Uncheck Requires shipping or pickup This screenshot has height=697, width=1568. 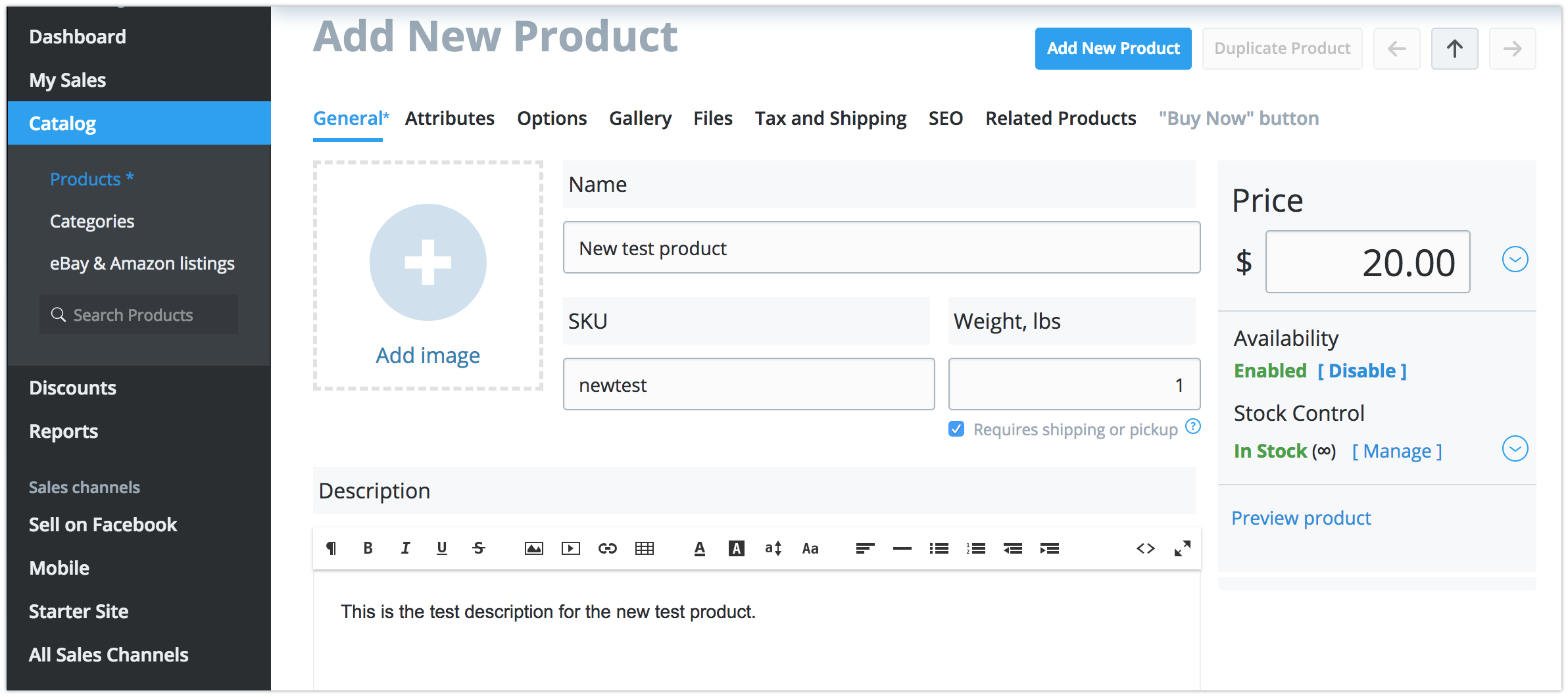[x=956, y=429]
